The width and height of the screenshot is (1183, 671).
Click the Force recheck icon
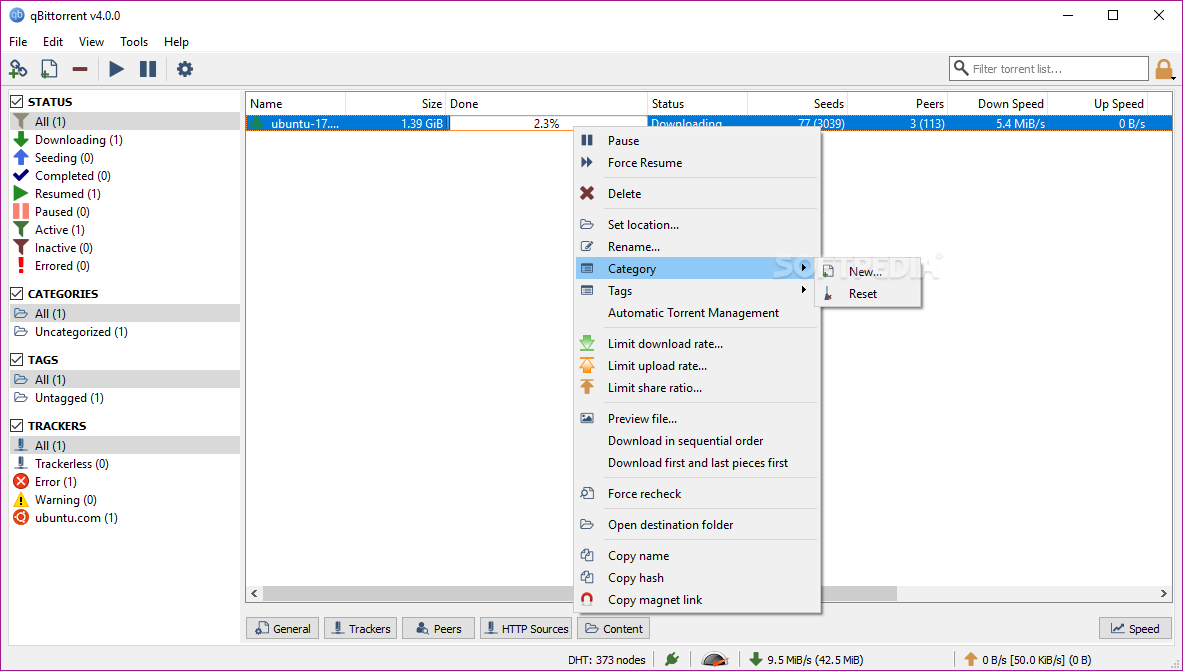tap(587, 493)
